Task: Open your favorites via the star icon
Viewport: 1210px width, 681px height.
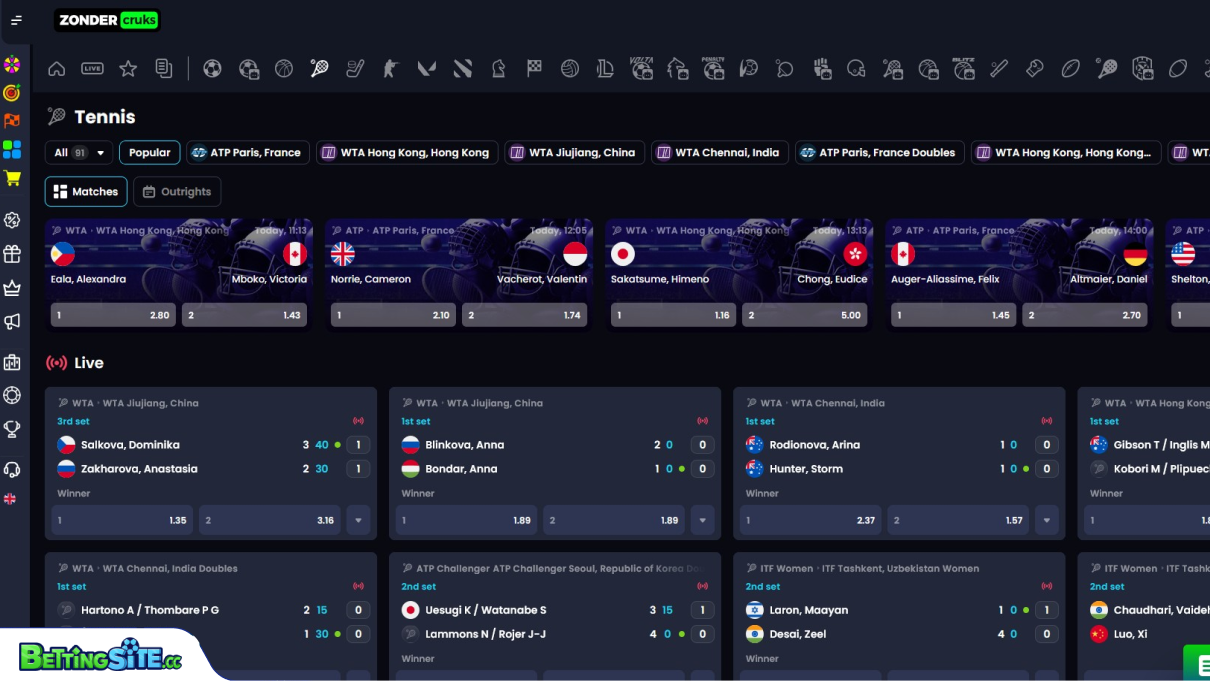Action: click(127, 68)
